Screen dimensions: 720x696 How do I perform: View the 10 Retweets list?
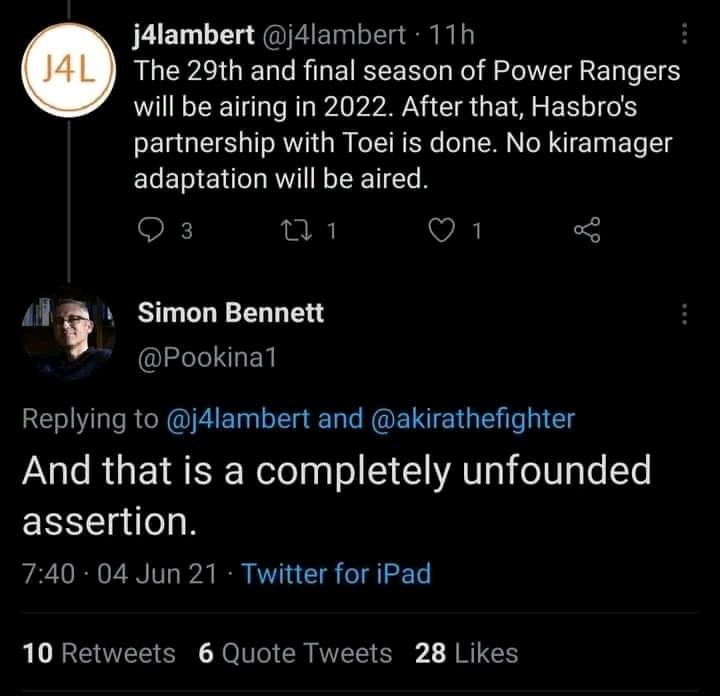click(98, 653)
